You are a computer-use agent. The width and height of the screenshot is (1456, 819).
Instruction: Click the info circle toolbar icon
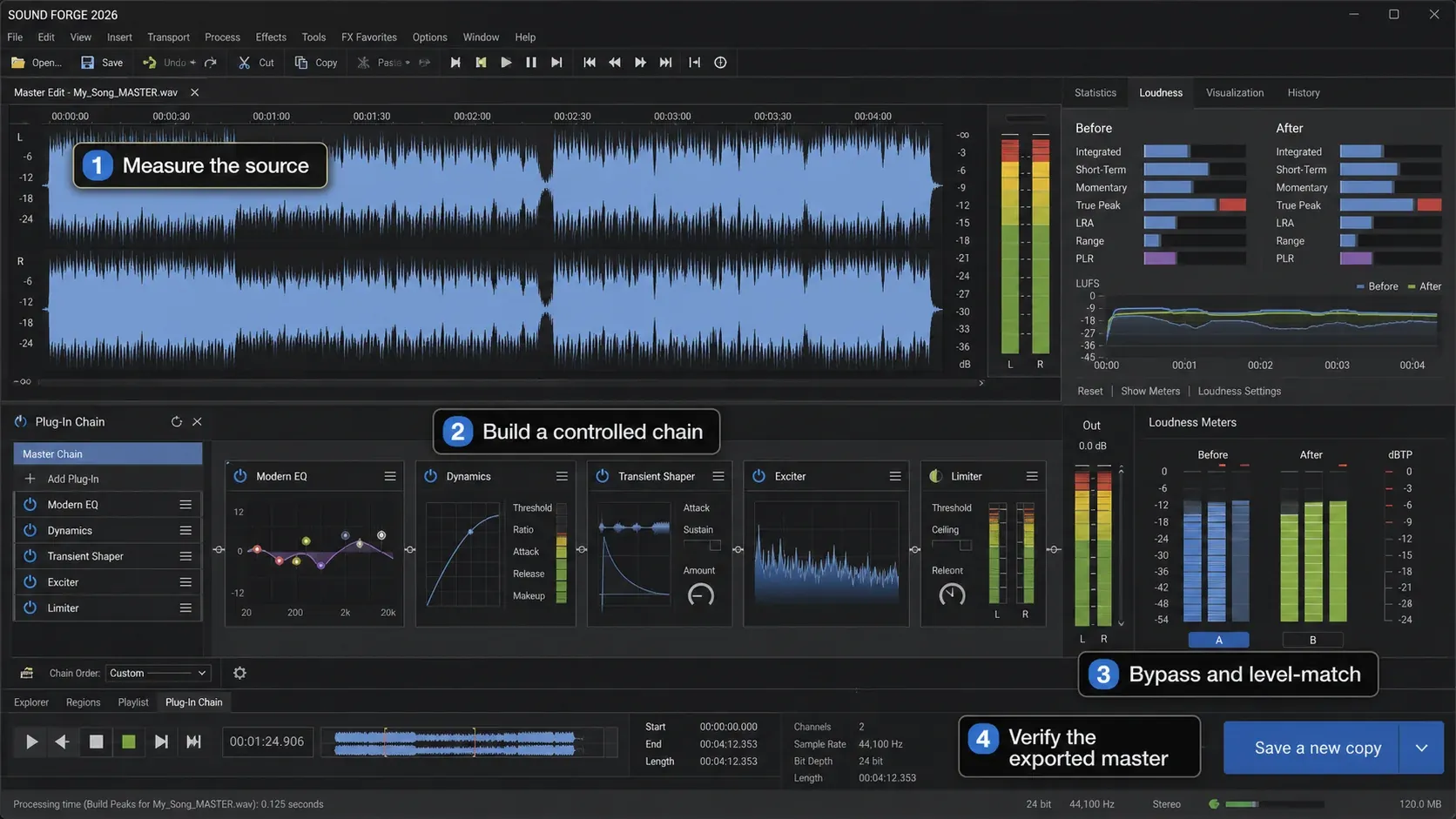click(x=720, y=63)
